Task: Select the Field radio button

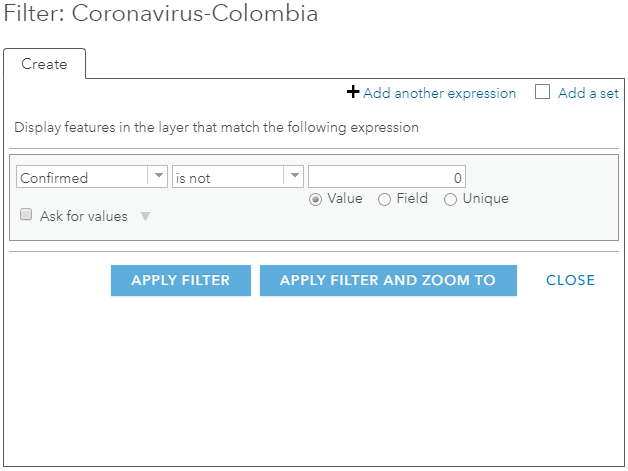Action: click(384, 199)
